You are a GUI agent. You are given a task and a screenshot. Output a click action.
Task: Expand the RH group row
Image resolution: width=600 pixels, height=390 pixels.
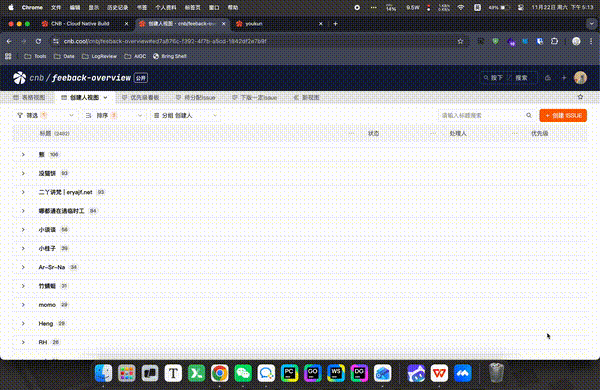click(x=23, y=342)
